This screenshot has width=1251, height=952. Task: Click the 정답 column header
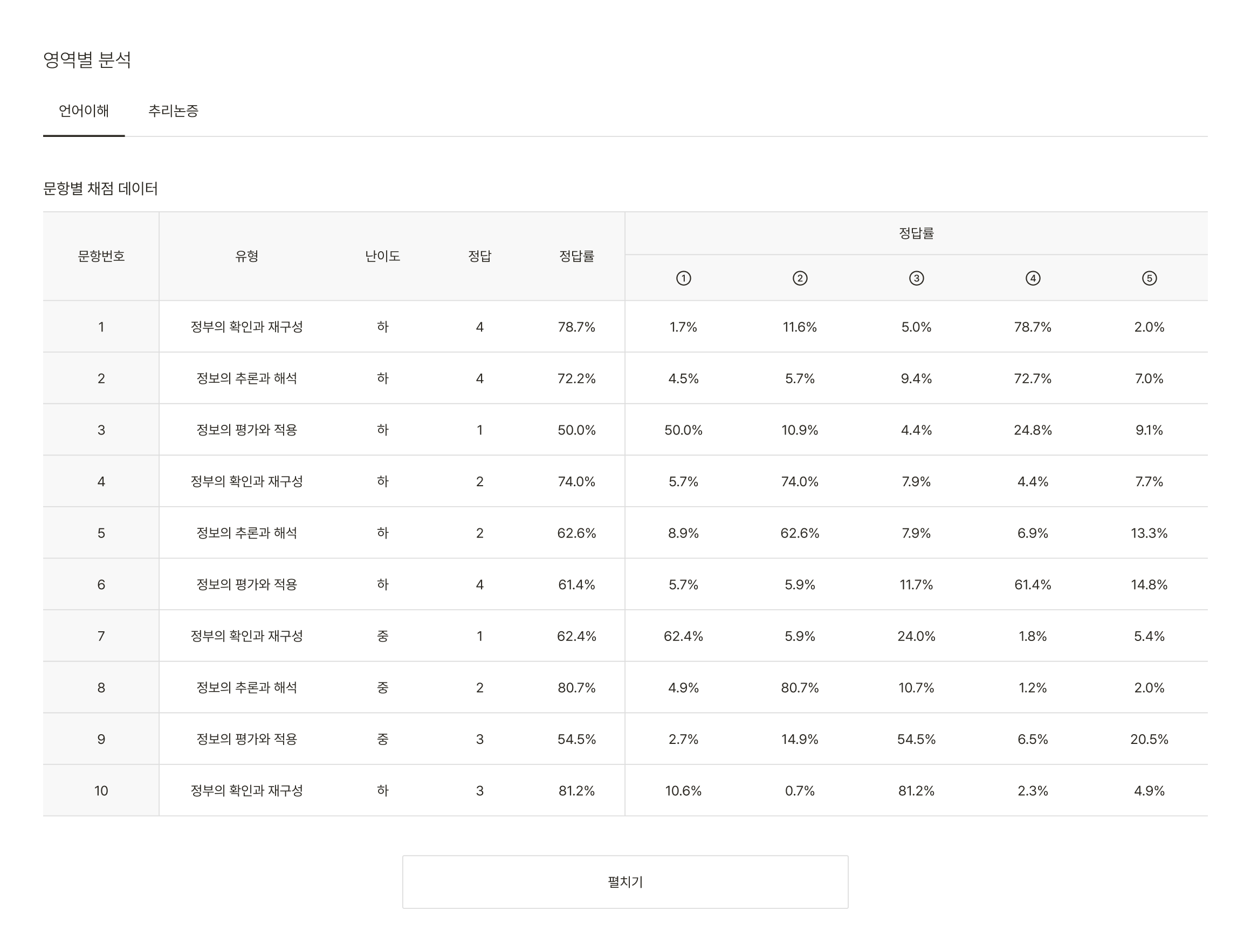click(479, 256)
